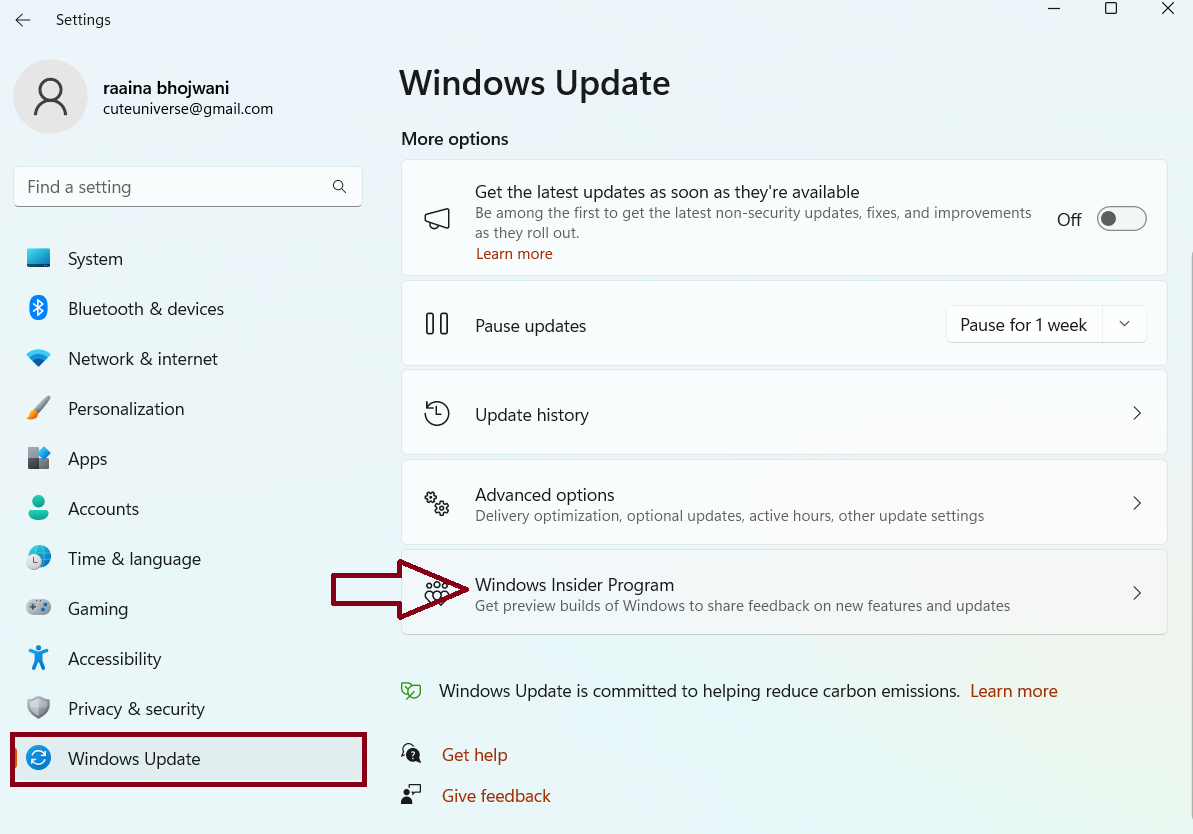The width and height of the screenshot is (1193, 834).
Task: Click Learn more about carbon emissions
Action: tap(1013, 691)
